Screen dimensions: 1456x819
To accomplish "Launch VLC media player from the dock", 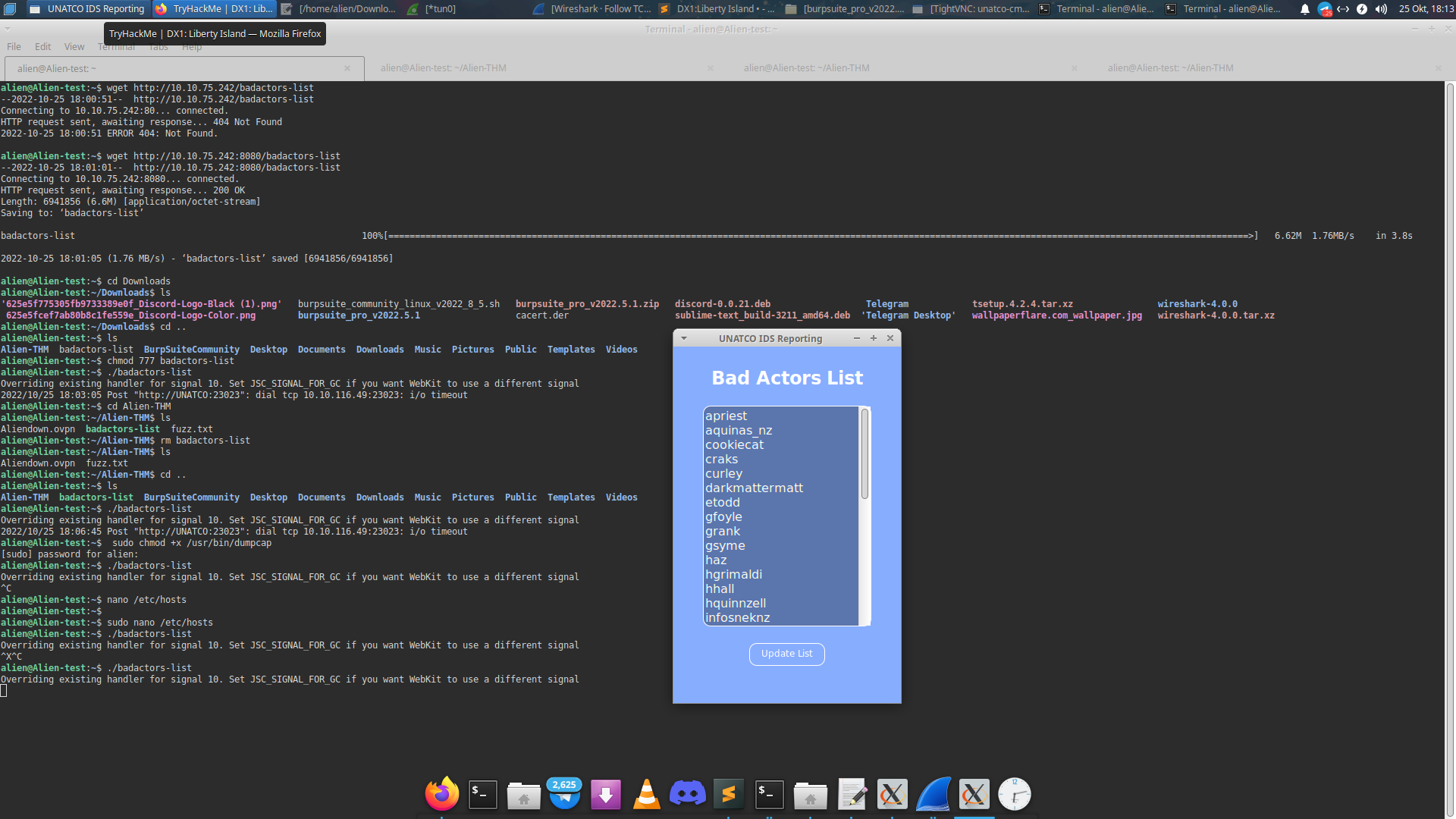I will 646,794.
